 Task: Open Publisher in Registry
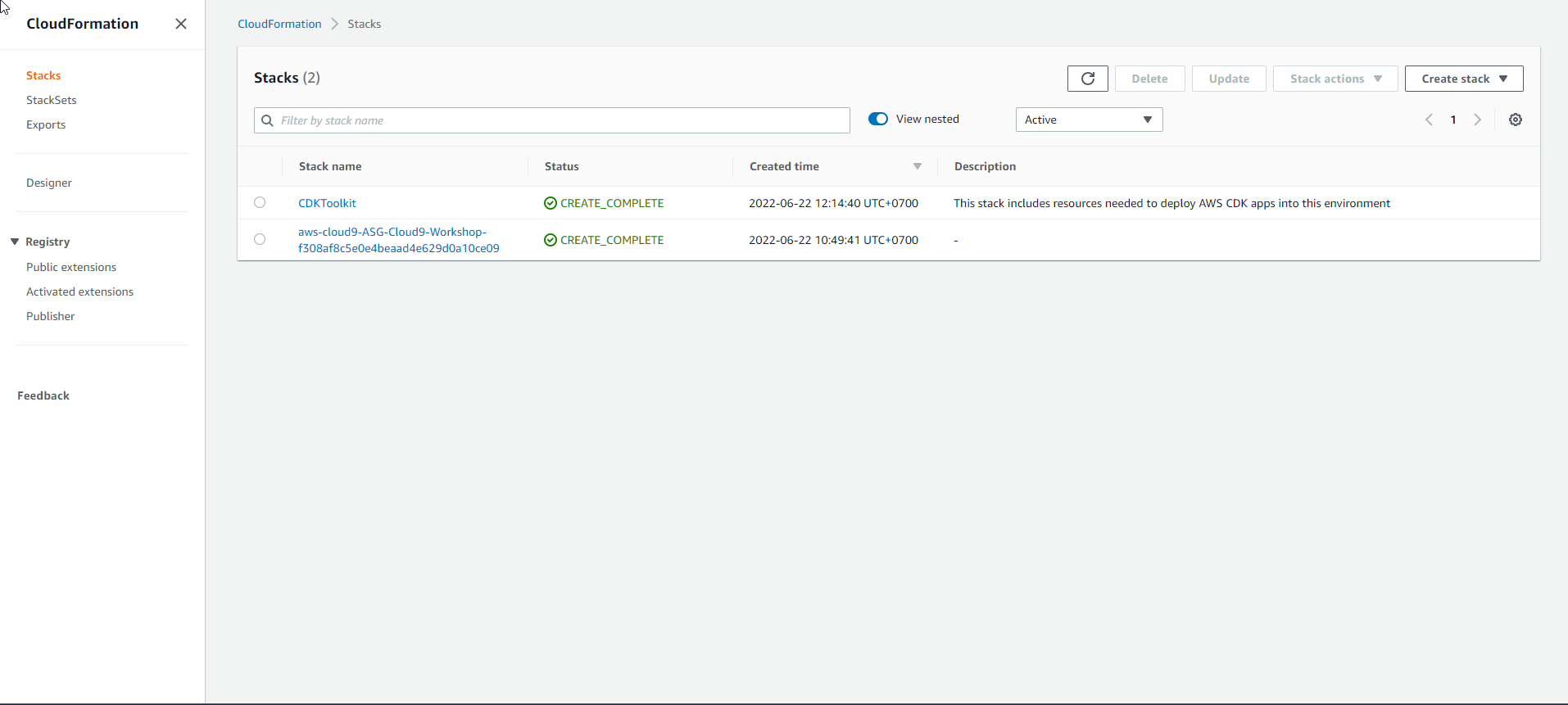(50, 316)
